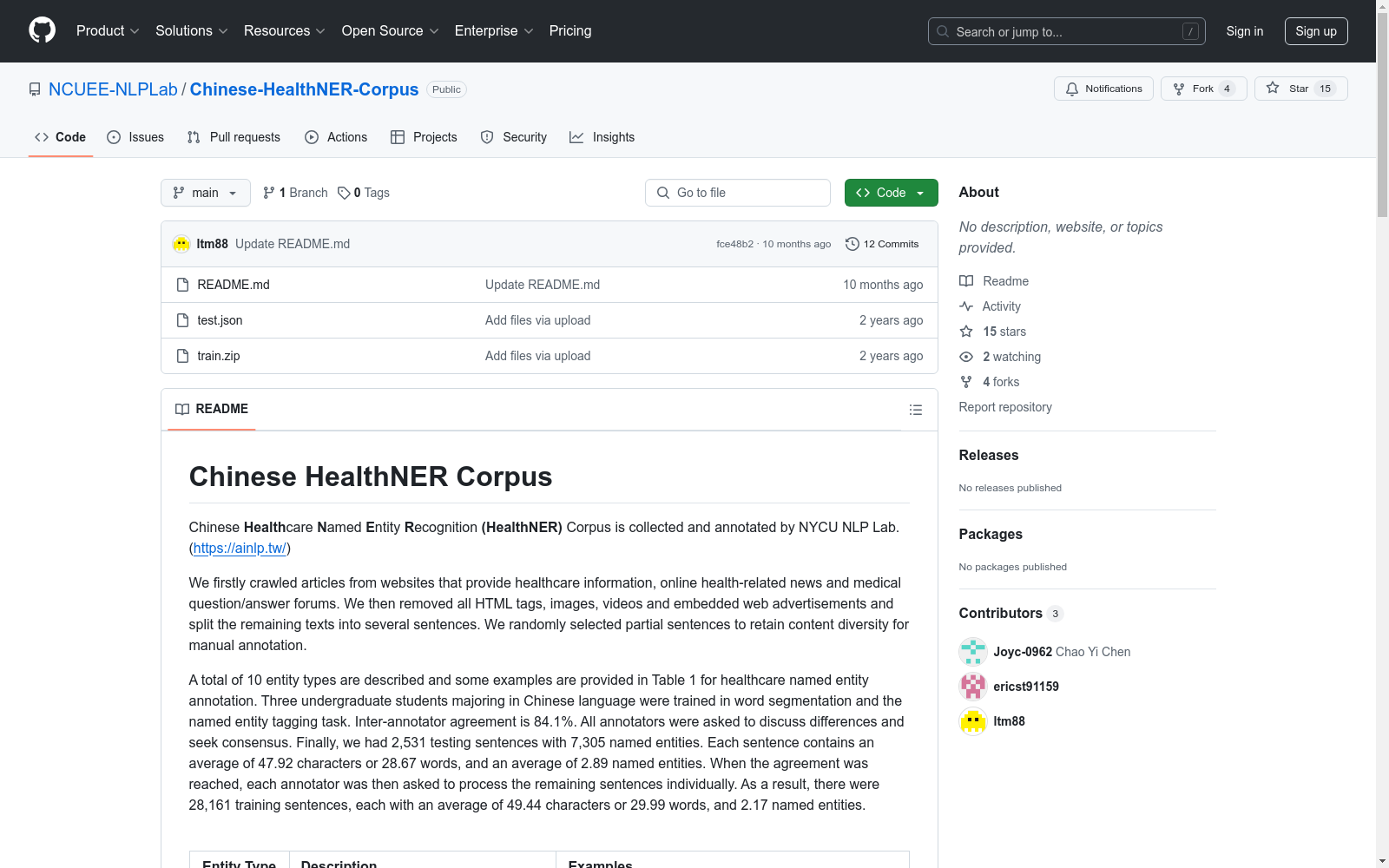Click the watching eye icon
1389x868 pixels.
[966, 357]
